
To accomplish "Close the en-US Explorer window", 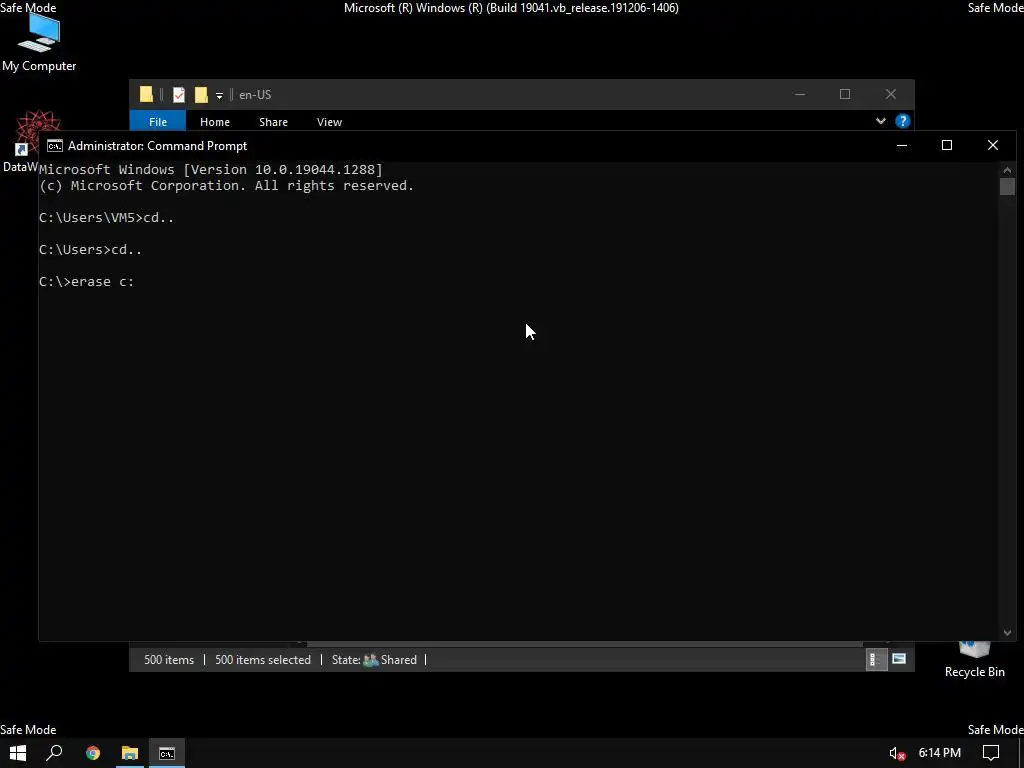I will 891,95.
